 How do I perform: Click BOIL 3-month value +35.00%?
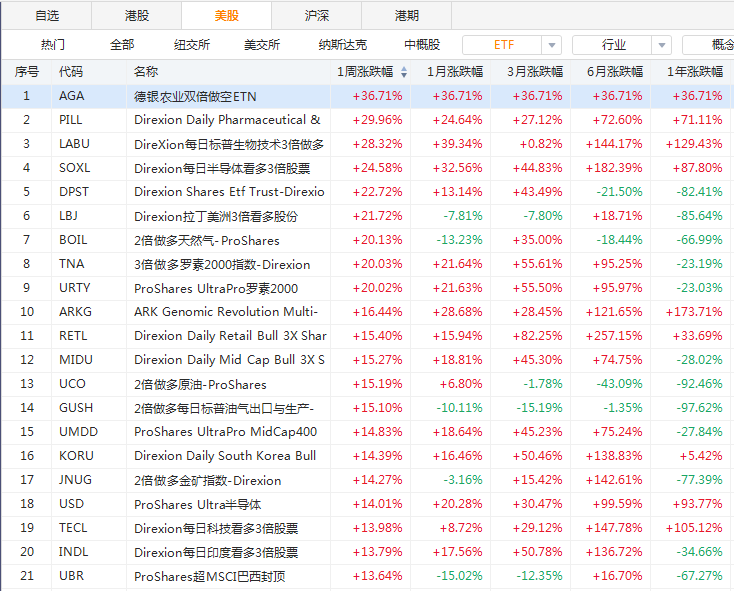[x=537, y=240]
